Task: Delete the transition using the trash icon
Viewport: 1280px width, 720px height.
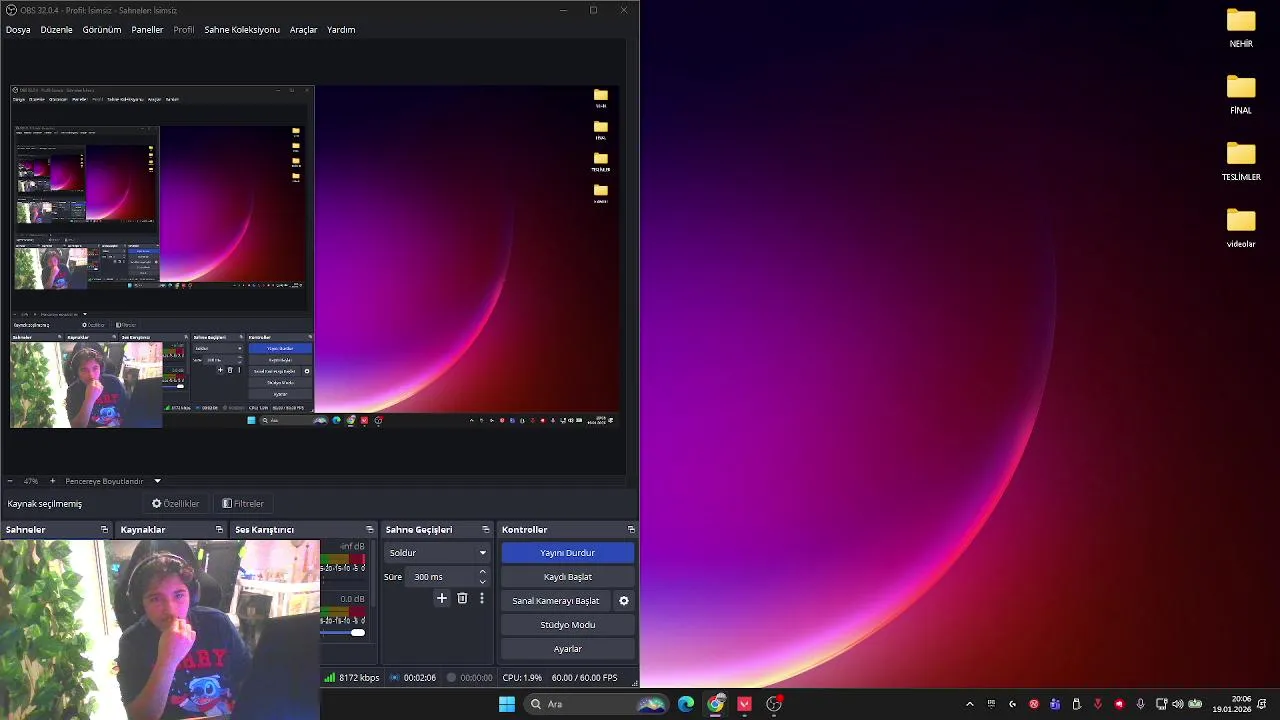Action: point(462,598)
